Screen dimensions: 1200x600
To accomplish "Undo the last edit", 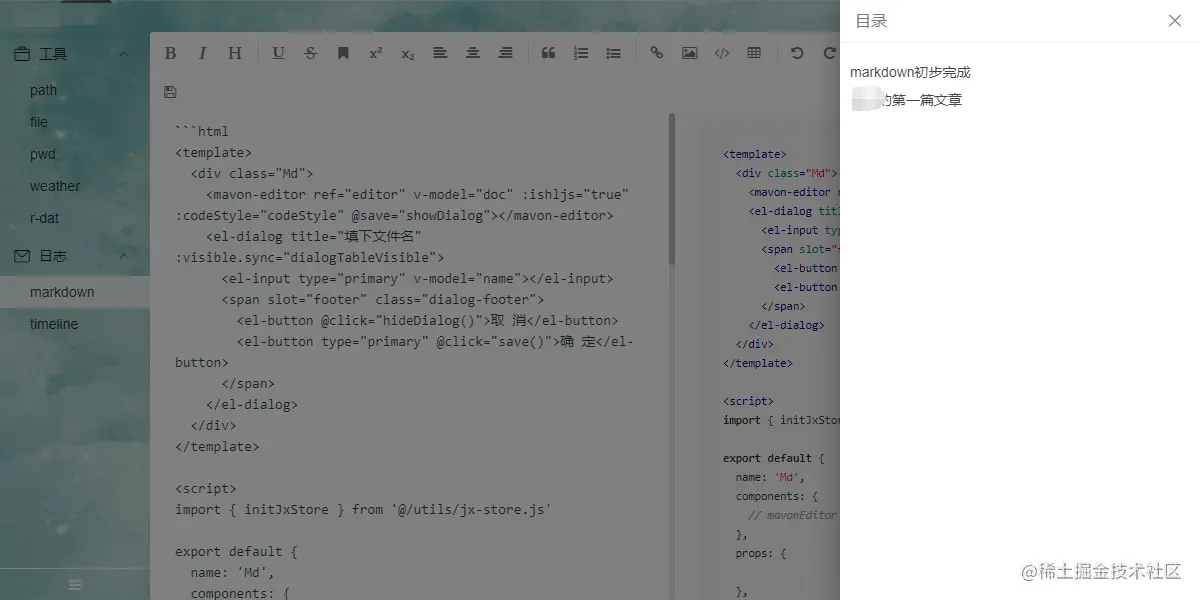I will tap(797, 53).
